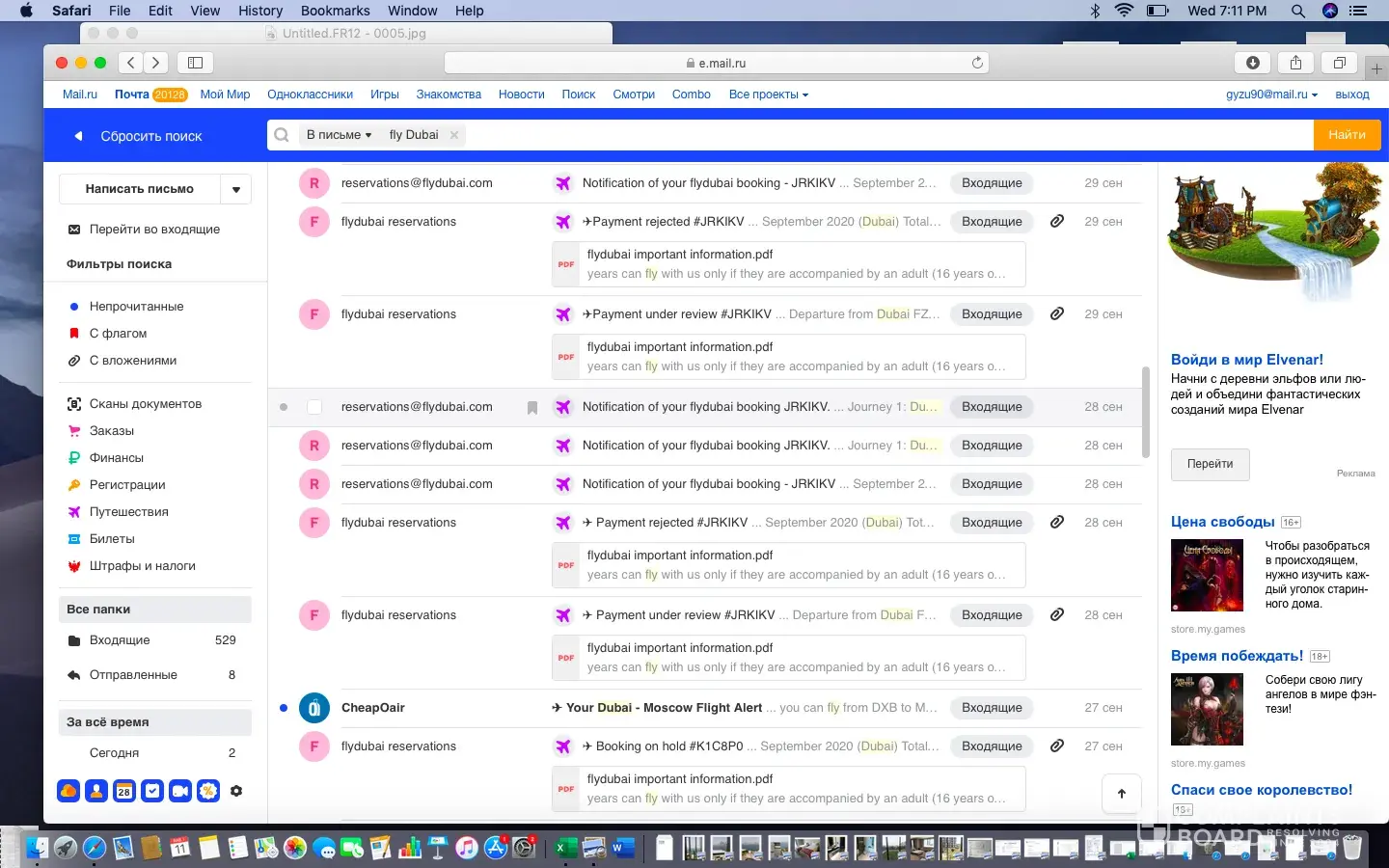Image resolution: width=1389 pixels, height=868 pixels.
Task: Open the calendar icon in bottom sidebar
Action: (124, 791)
